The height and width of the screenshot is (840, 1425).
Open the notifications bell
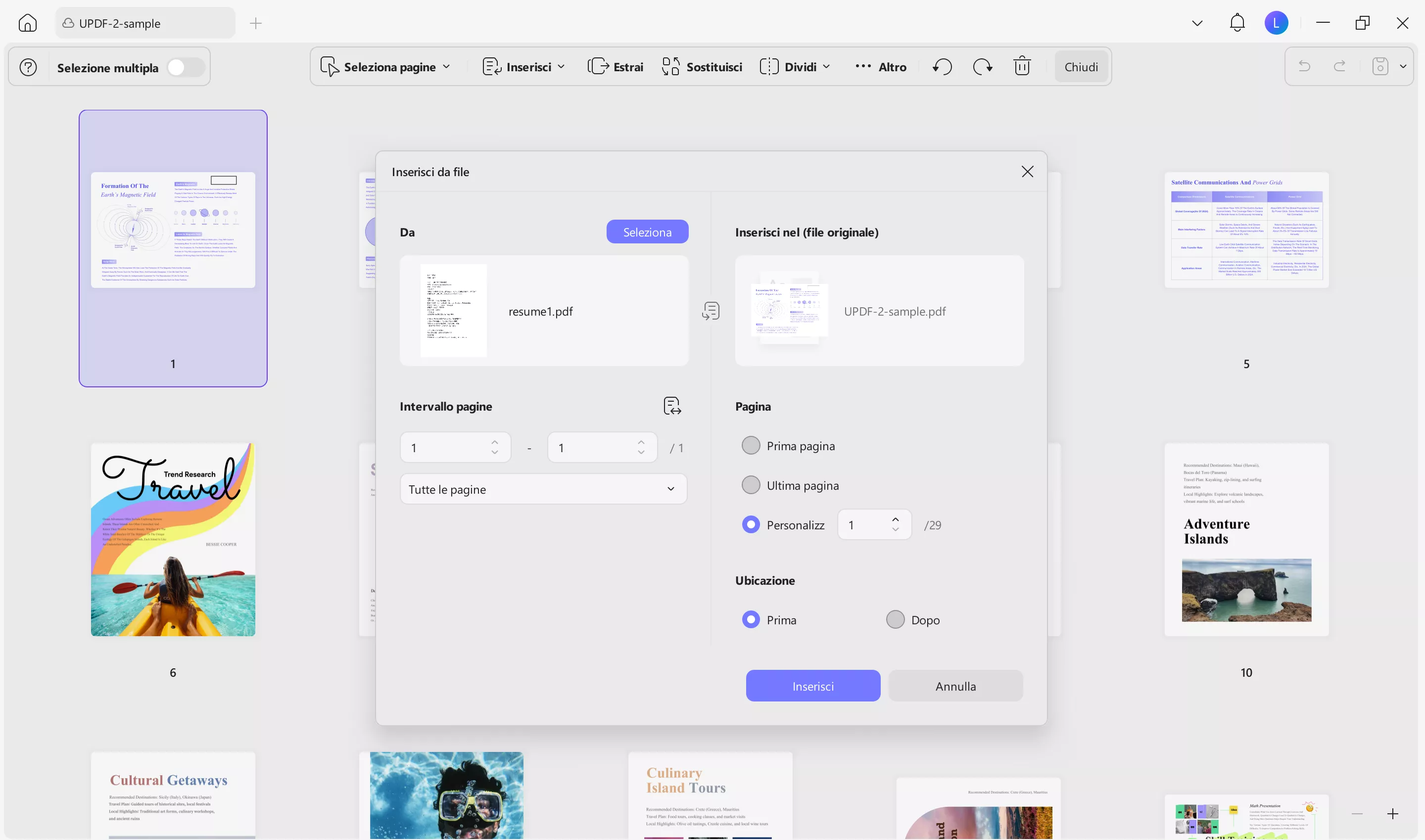(x=1237, y=23)
